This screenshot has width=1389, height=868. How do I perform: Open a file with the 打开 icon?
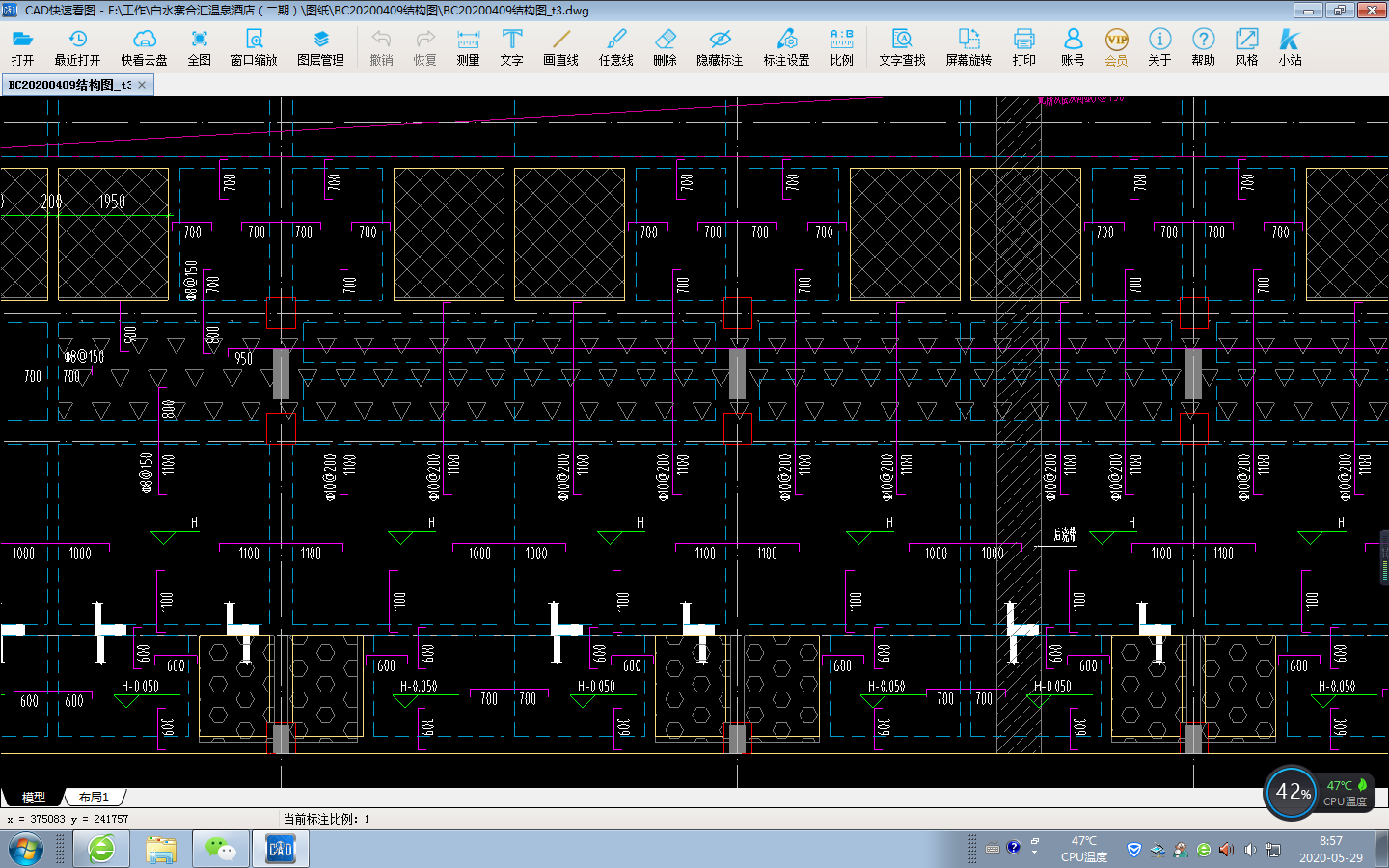tap(22, 46)
